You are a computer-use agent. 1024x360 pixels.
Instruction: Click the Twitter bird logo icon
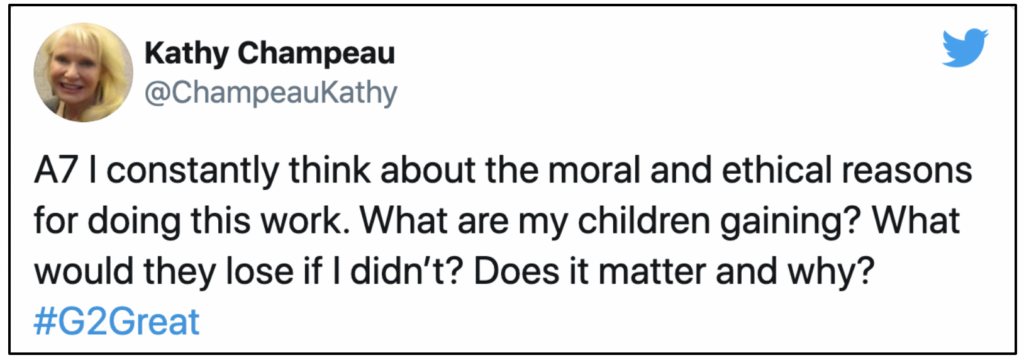point(965,47)
